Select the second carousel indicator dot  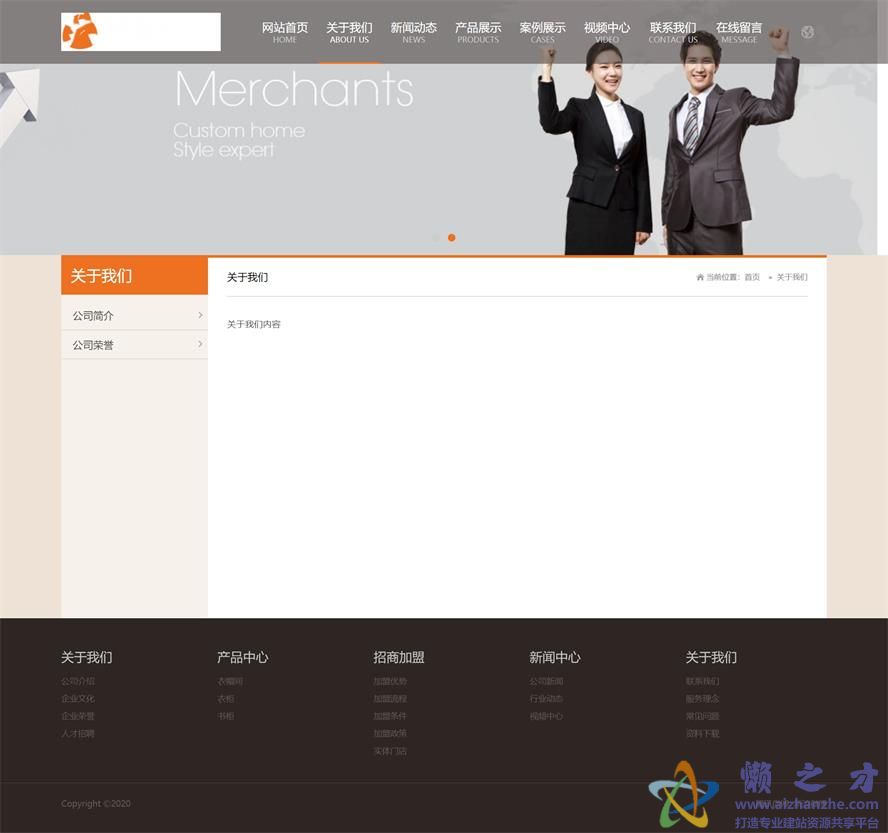(x=451, y=238)
